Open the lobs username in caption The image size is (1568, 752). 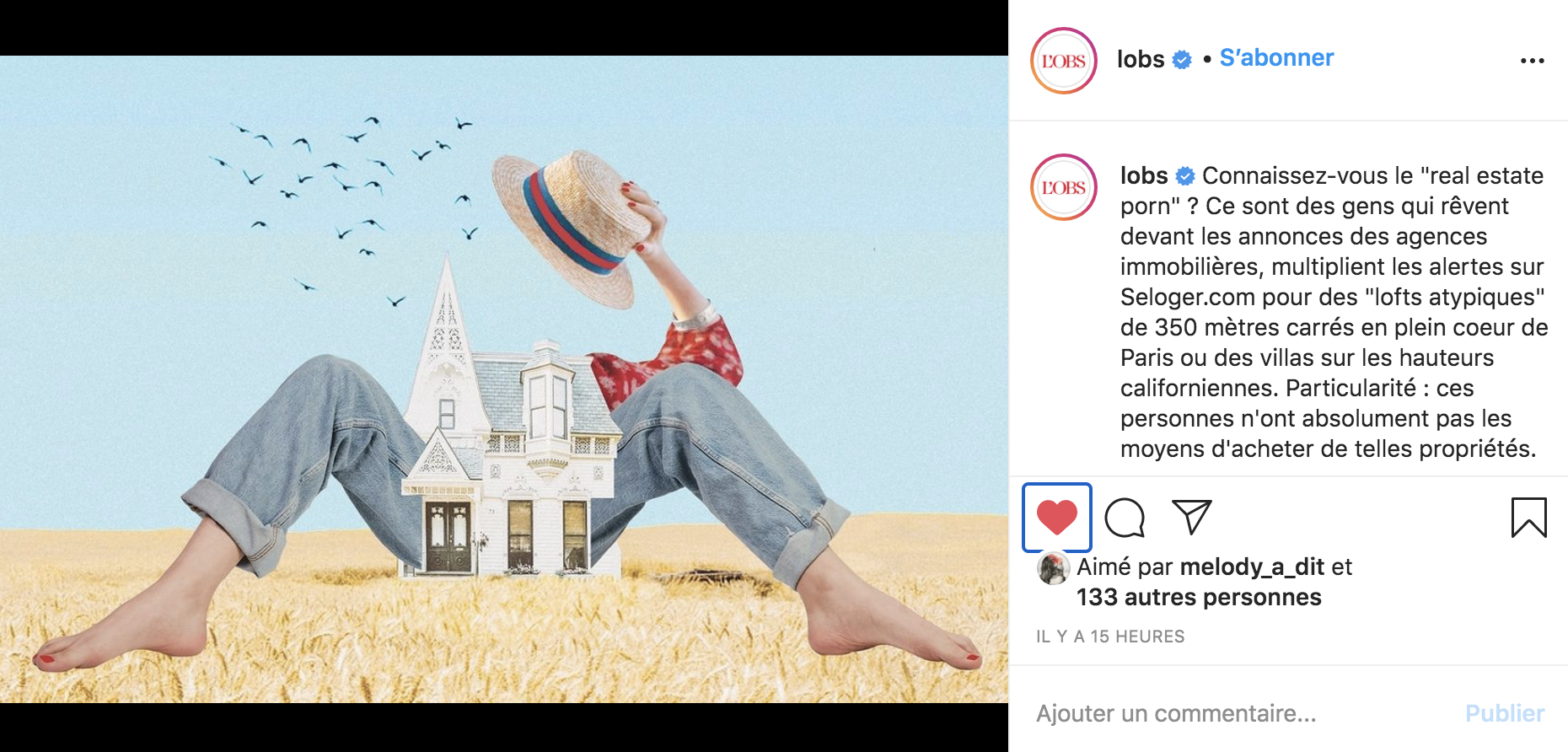1144,175
